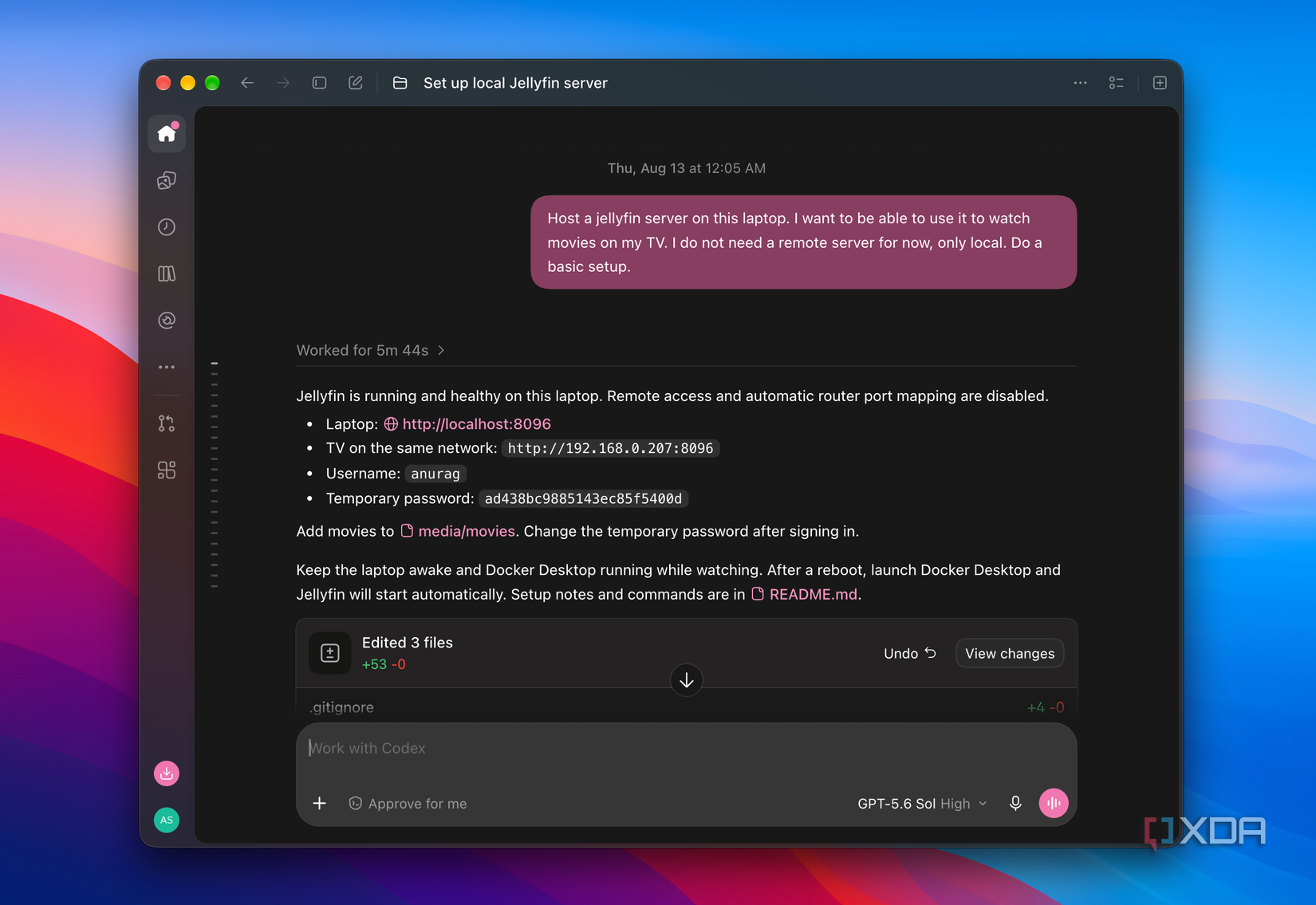Open the spiral automation sidebar icon
The height and width of the screenshot is (905, 1316).
tap(167, 321)
